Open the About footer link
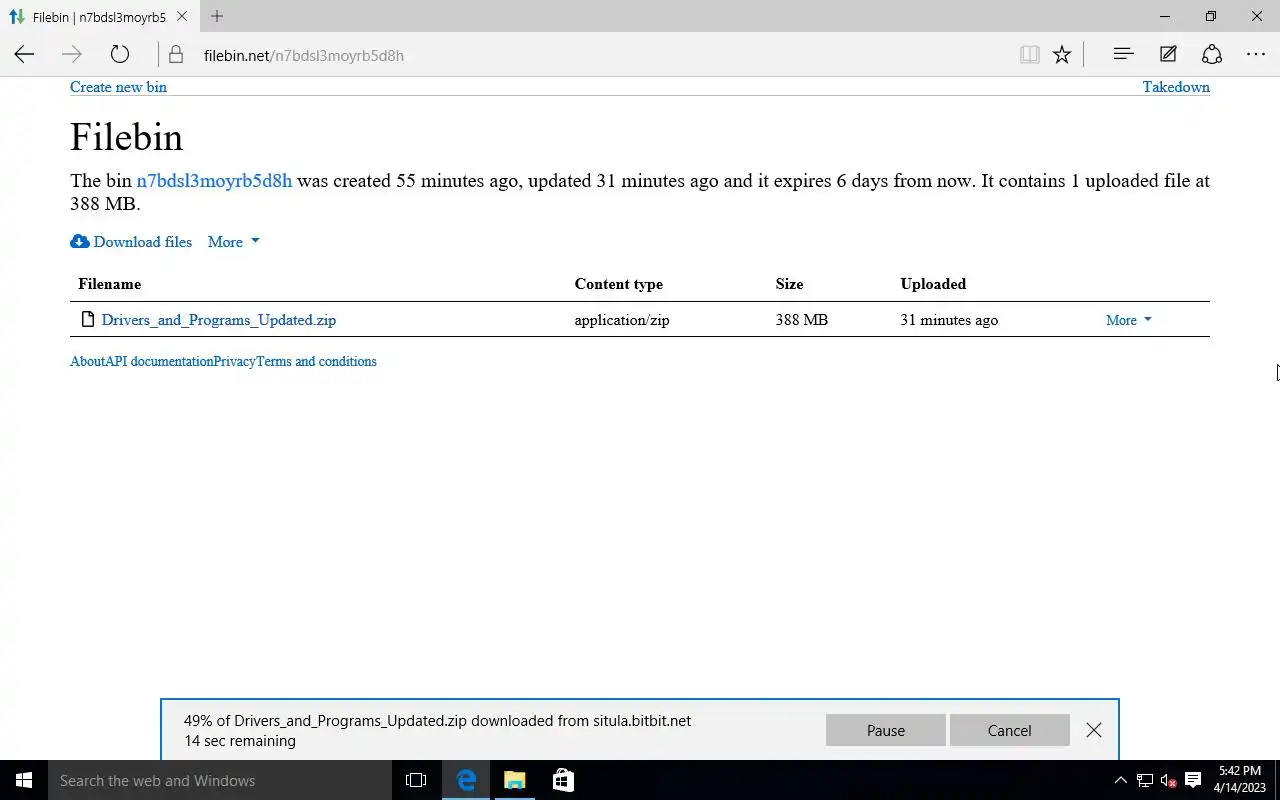 pos(87,361)
